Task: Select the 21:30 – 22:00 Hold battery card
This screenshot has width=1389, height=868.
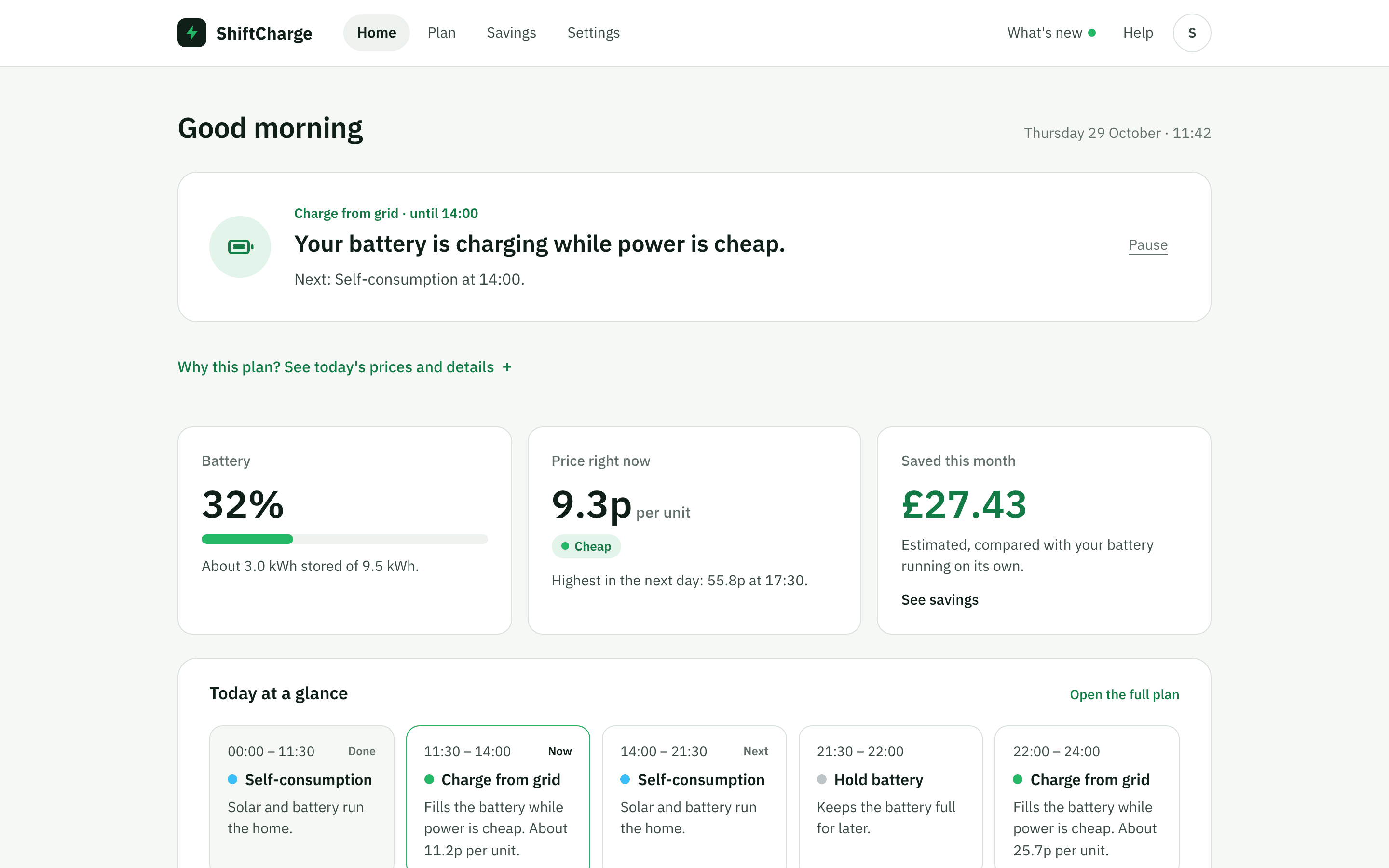Action: [x=890, y=797]
